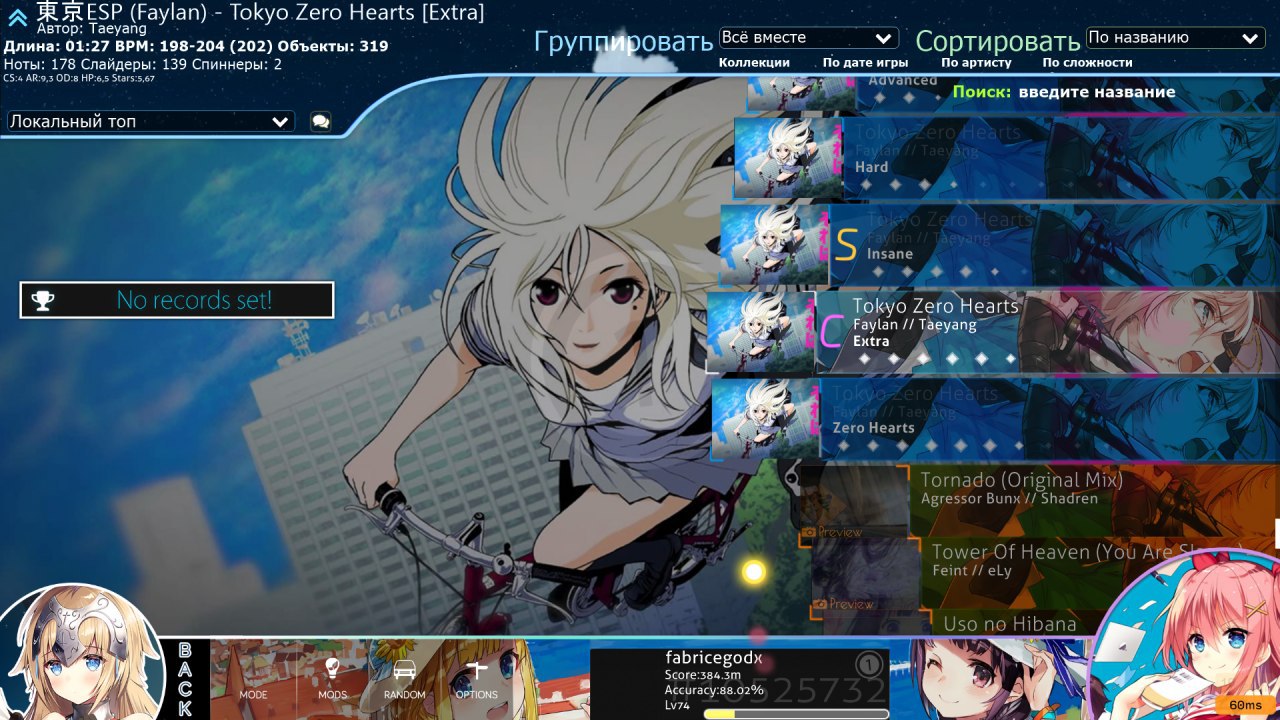Open the chat bubble icon beside Локальный топ
Screen dimensions: 1280x720
(320, 121)
